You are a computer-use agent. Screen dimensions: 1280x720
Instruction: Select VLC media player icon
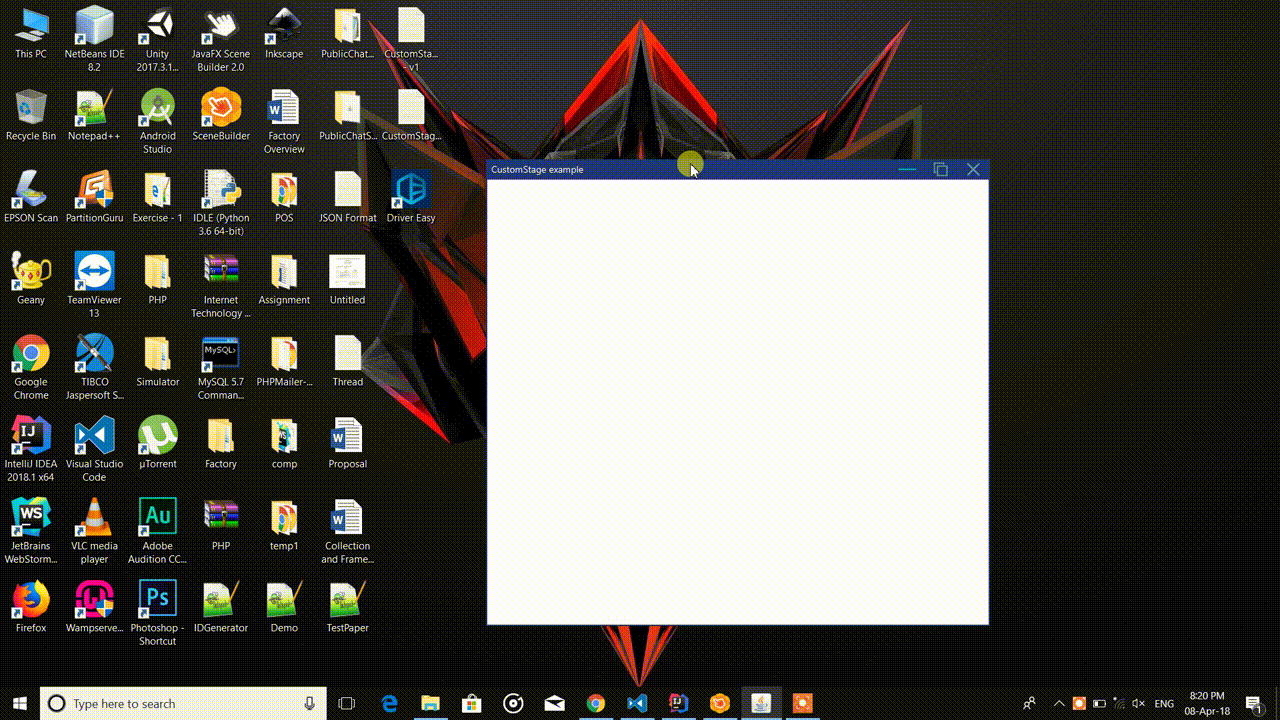(94, 530)
